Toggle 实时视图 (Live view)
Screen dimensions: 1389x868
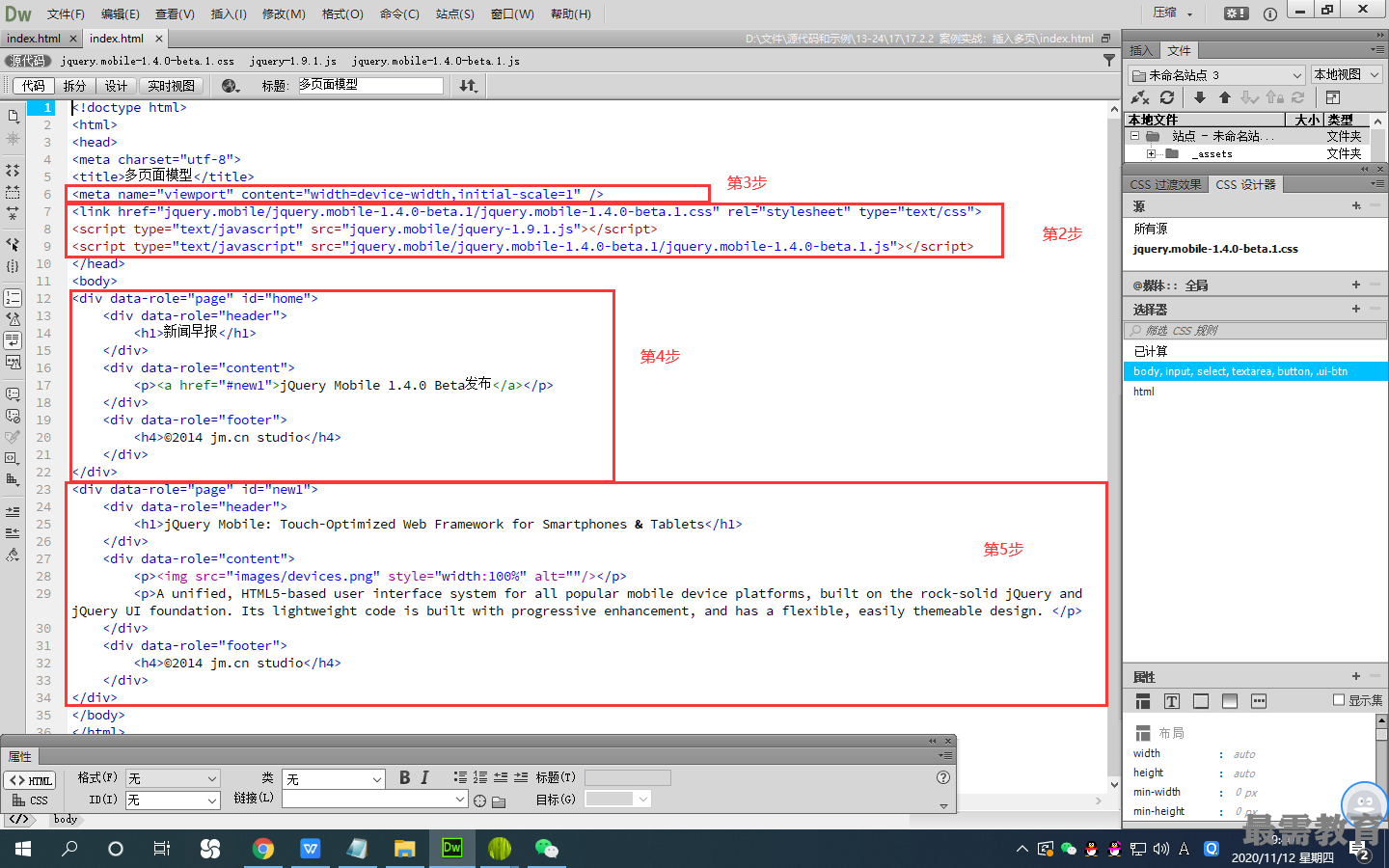171,86
